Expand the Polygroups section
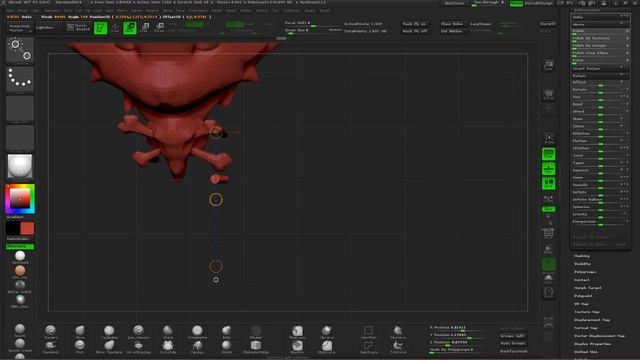 (585, 272)
